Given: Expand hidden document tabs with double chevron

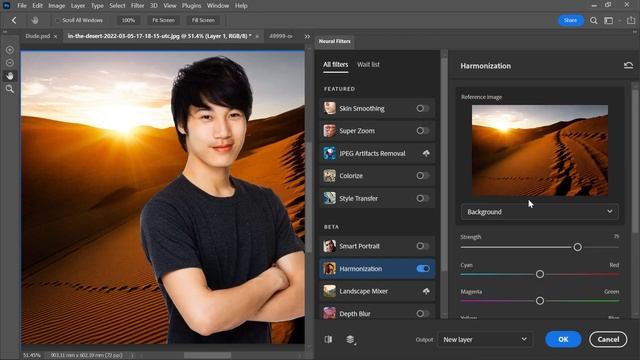Looking at the screenshot, I should (307, 36).
